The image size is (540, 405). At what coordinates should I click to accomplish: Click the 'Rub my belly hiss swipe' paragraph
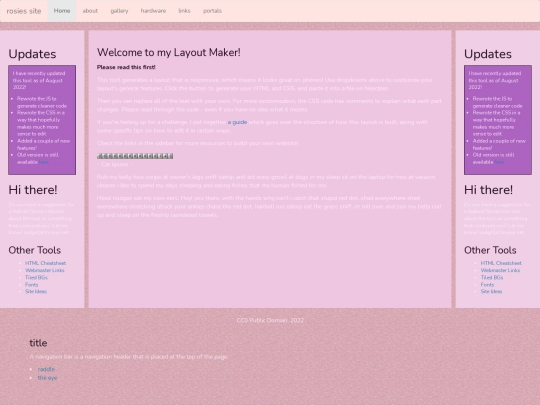point(266,181)
